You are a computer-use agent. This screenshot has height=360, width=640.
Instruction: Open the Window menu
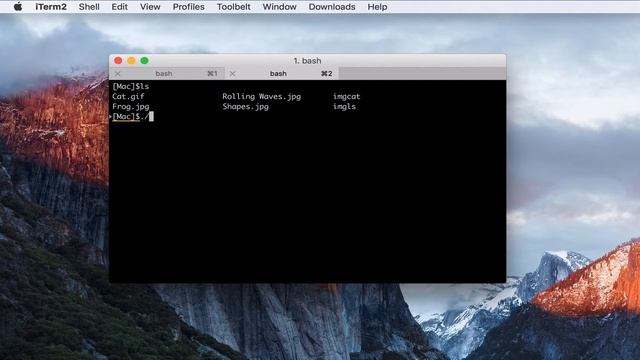pos(280,7)
